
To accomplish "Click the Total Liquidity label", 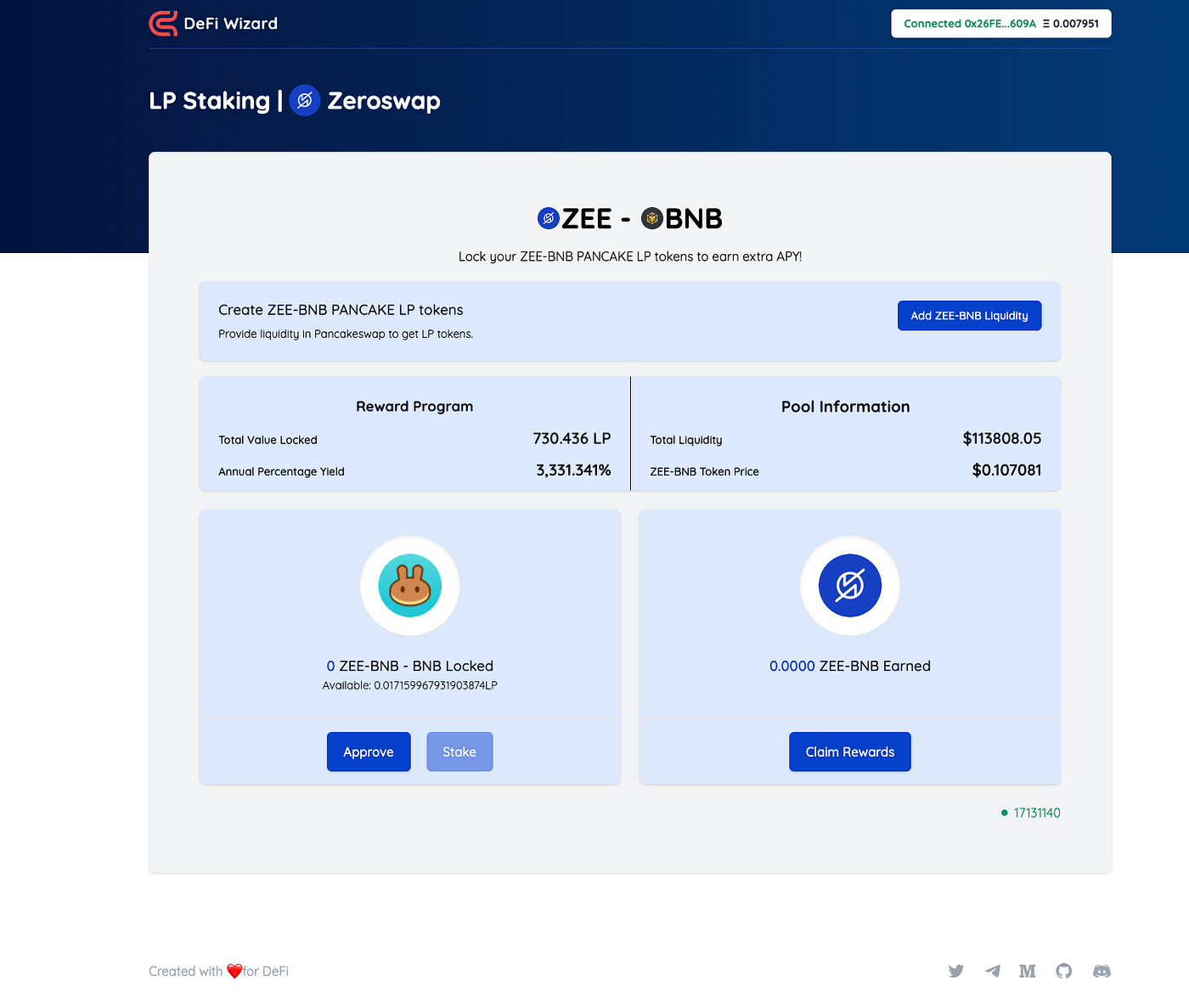I will [686, 440].
